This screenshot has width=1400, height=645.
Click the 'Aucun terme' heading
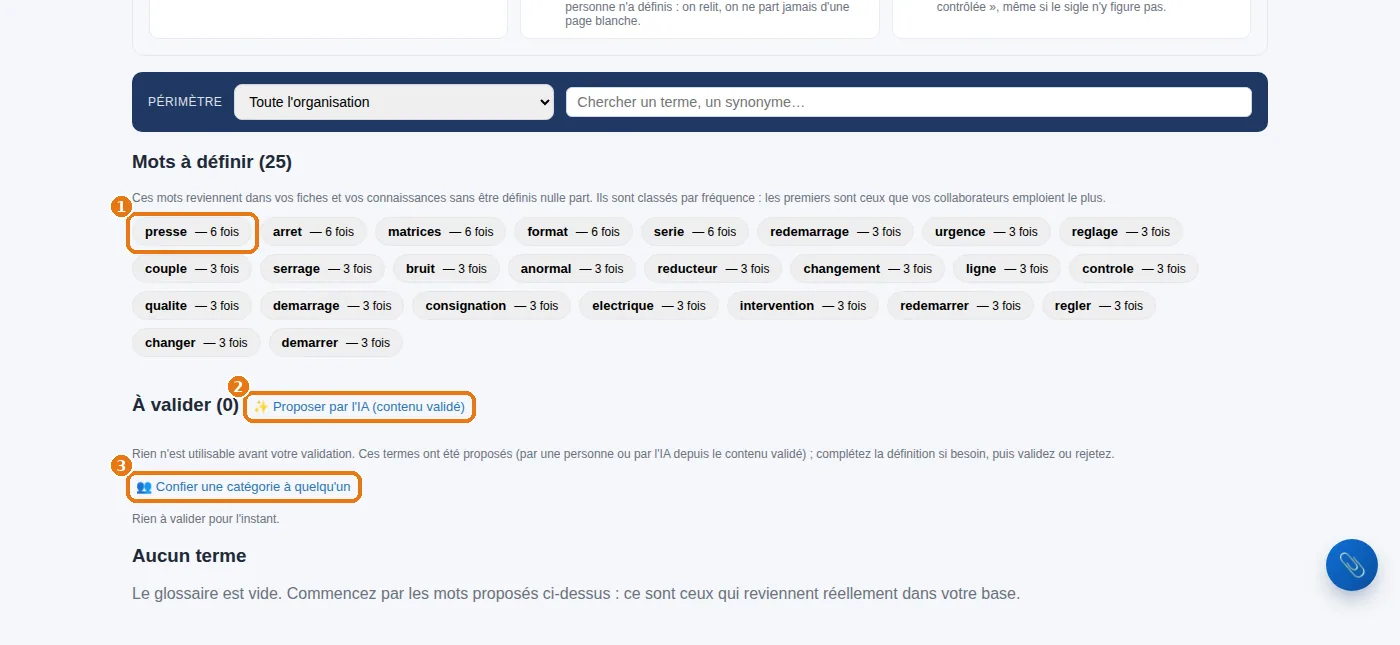[x=189, y=556]
